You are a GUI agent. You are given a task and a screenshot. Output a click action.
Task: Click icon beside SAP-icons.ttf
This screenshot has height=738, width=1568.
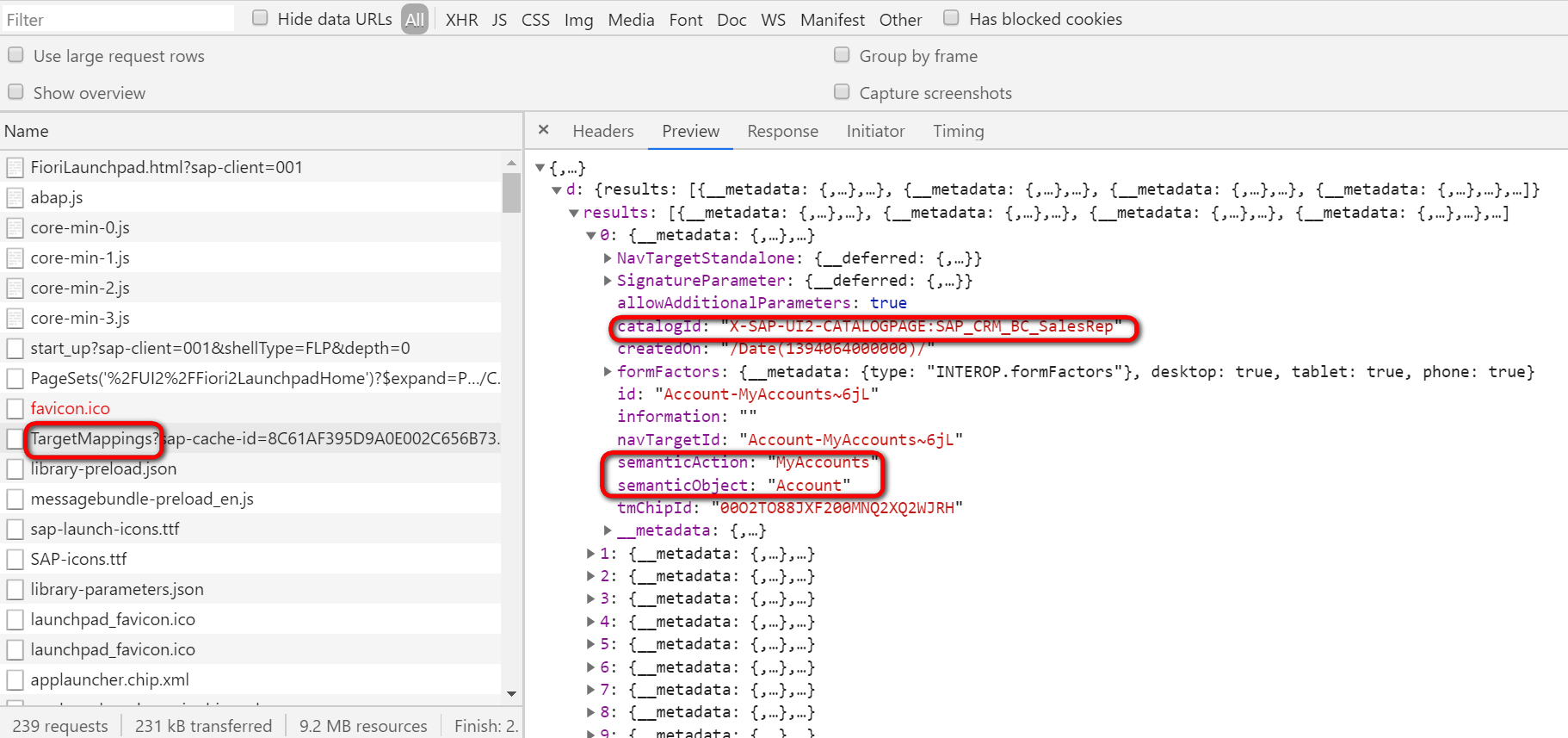pyautogui.click(x=15, y=559)
